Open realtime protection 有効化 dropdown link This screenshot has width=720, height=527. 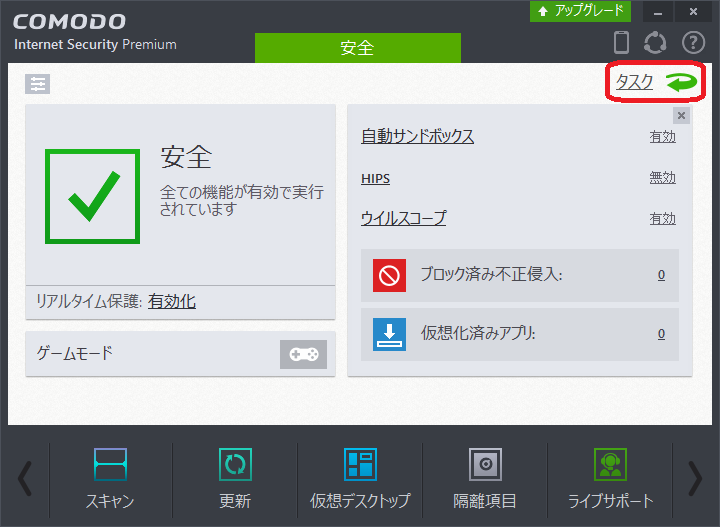[172, 302]
